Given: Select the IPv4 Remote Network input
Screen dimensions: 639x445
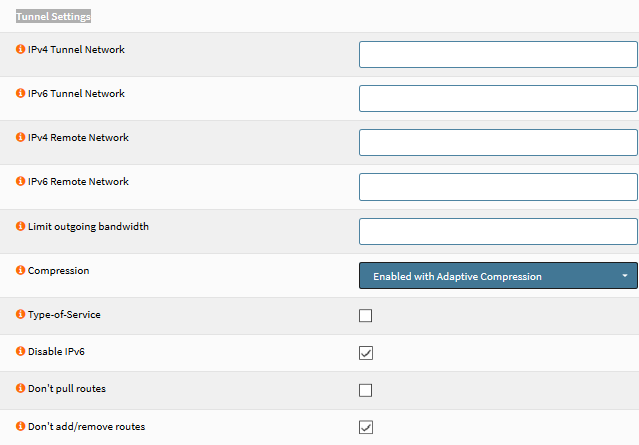Looking at the screenshot, I should [497, 142].
